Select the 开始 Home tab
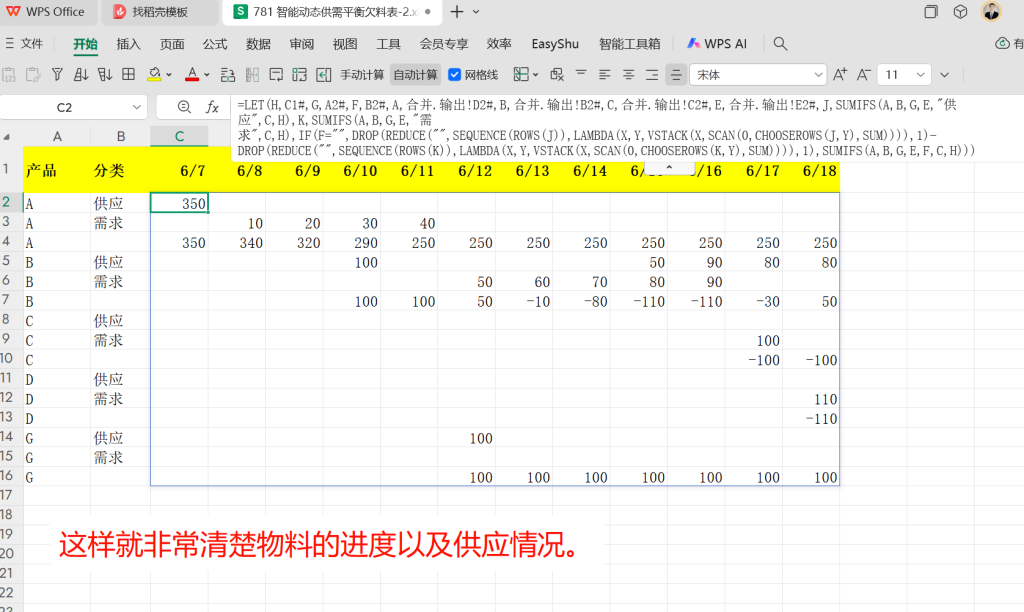This screenshot has height=612, width=1024. tap(85, 44)
